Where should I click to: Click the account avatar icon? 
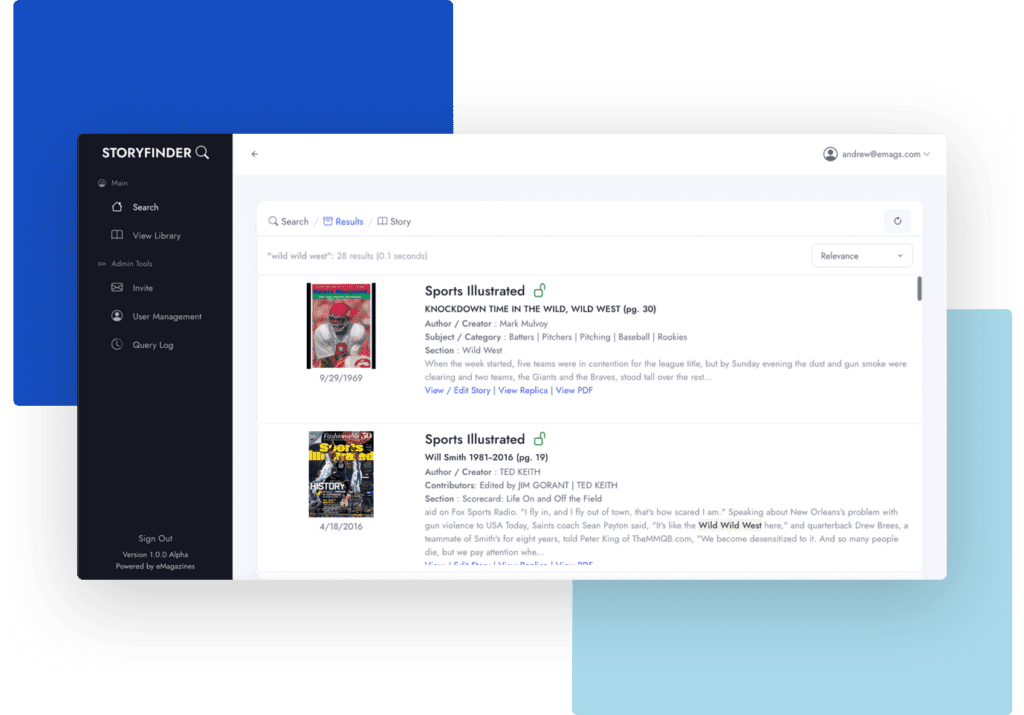point(830,154)
